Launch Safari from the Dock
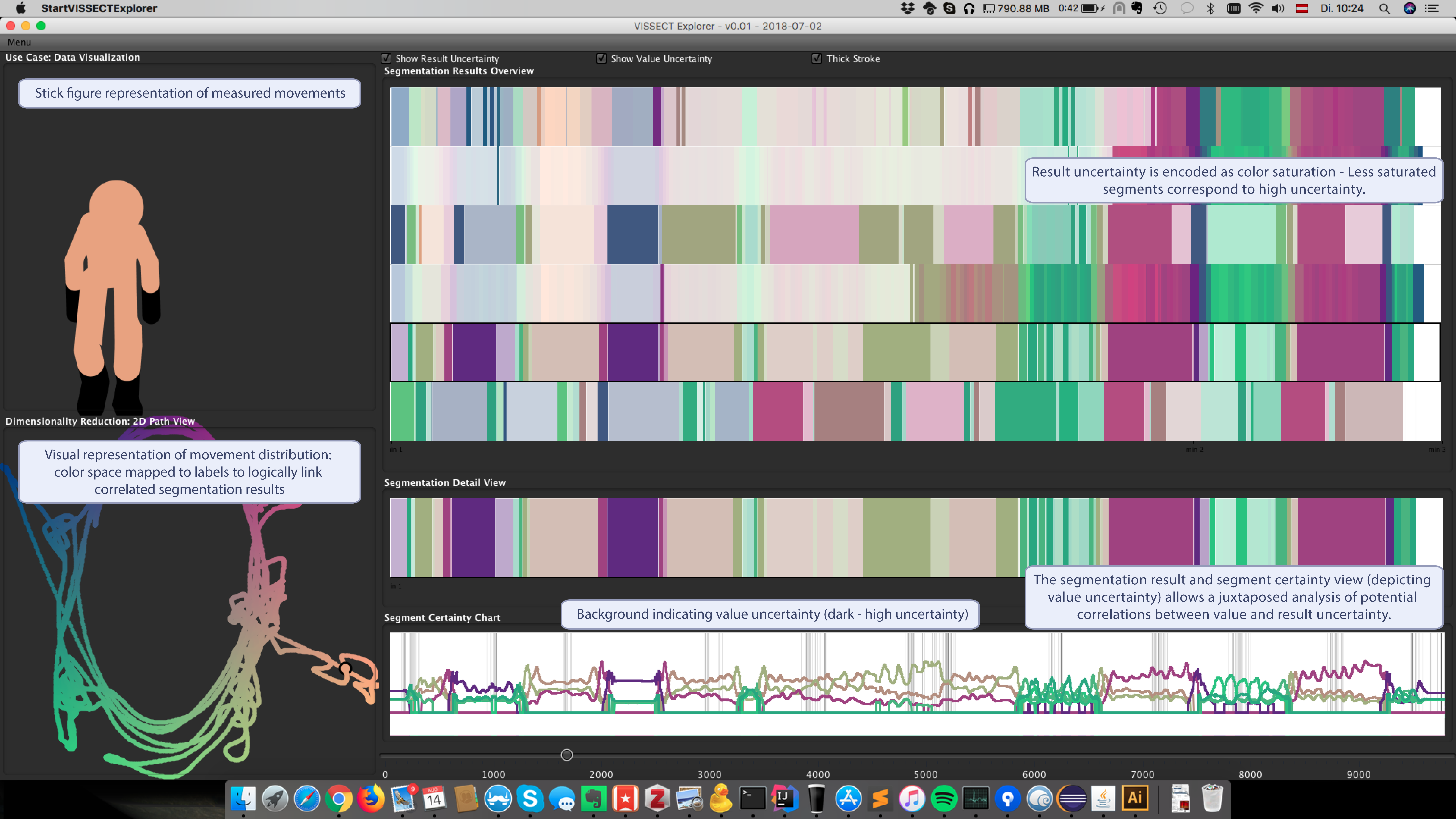The height and width of the screenshot is (819, 1456). tap(307, 799)
